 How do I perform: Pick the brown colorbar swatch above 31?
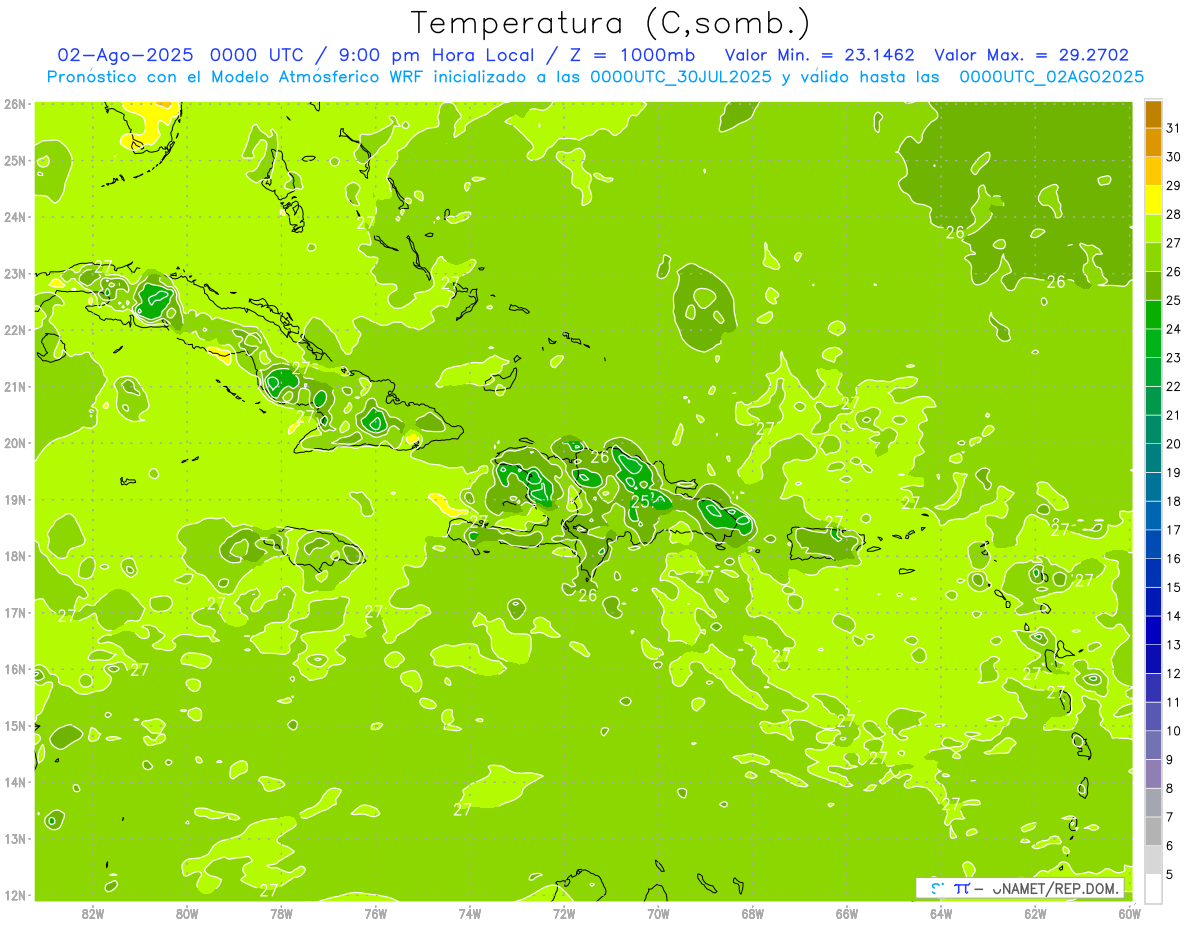[x=1153, y=114]
